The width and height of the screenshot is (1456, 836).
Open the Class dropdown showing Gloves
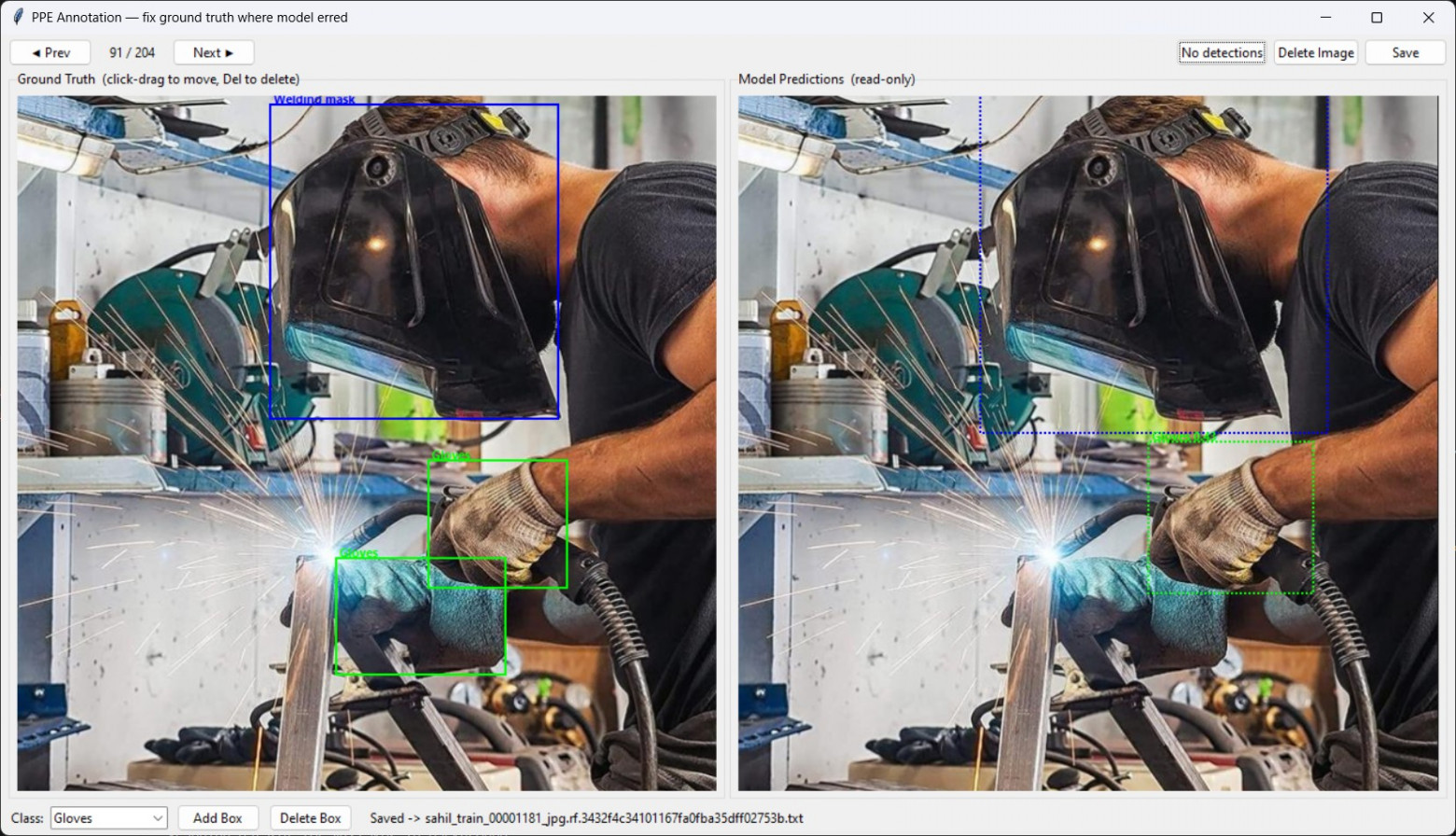point(108,818)
